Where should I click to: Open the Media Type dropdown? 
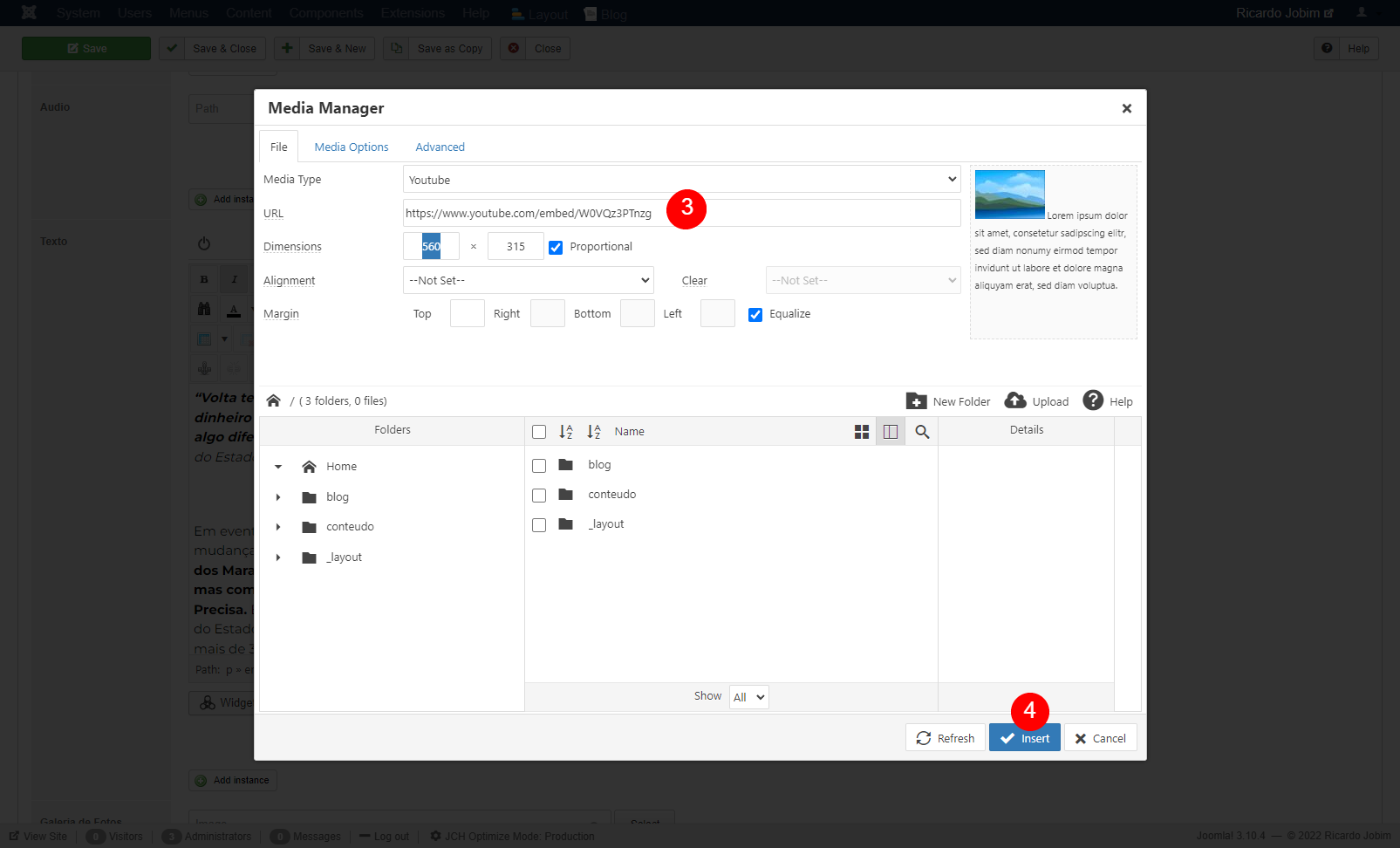pos(681,180)
